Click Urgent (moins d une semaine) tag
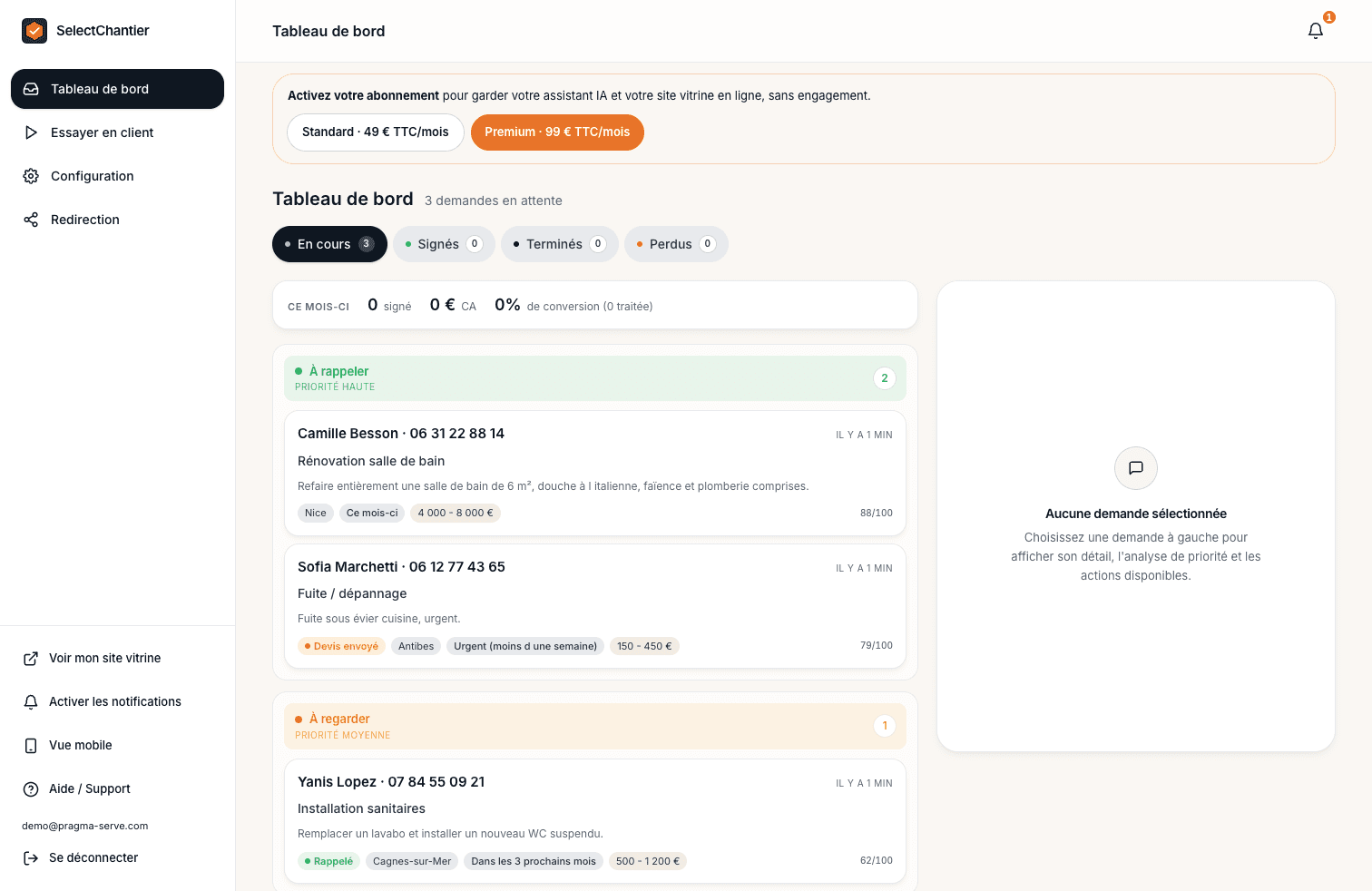 pyautogui.click(x=525, y=646)
